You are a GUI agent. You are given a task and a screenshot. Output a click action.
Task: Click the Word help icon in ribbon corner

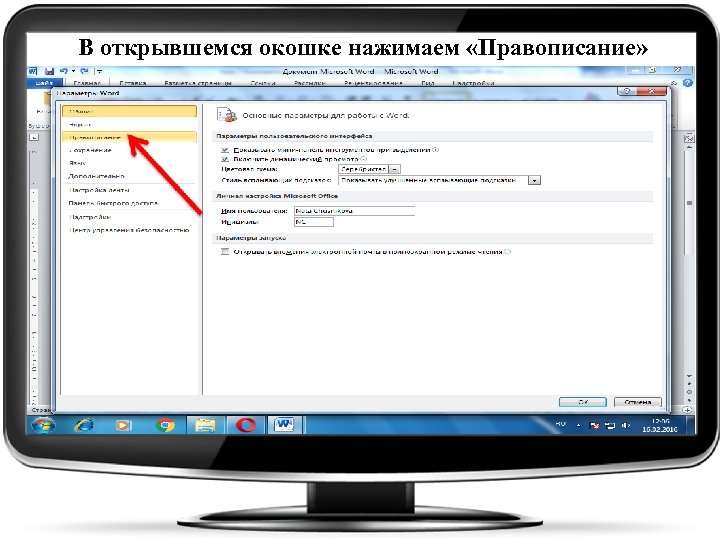click(687, 83)
